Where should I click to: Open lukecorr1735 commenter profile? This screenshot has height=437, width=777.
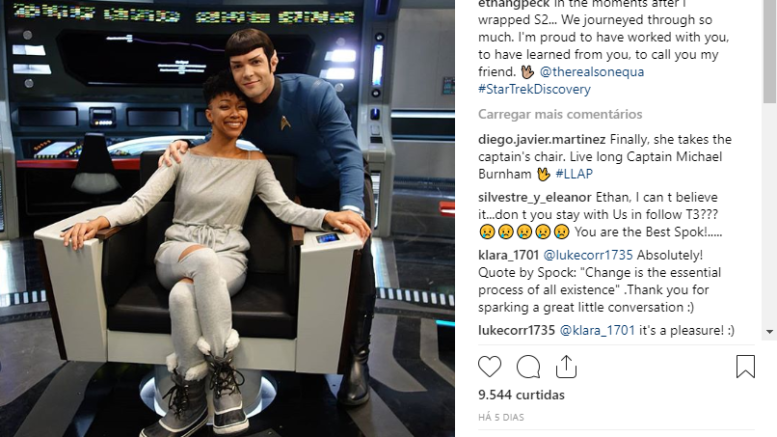pos(516,330)
